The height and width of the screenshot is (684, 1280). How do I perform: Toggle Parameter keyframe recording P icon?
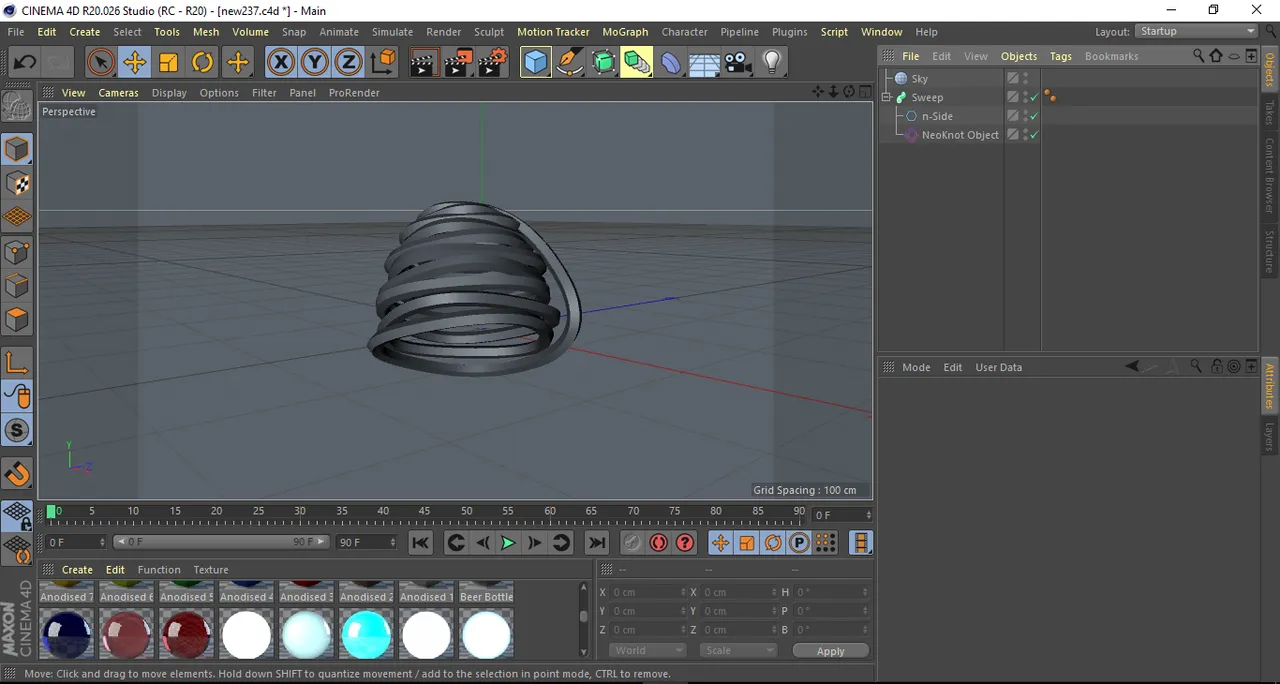pyautogui.click(x=799, y=543)
